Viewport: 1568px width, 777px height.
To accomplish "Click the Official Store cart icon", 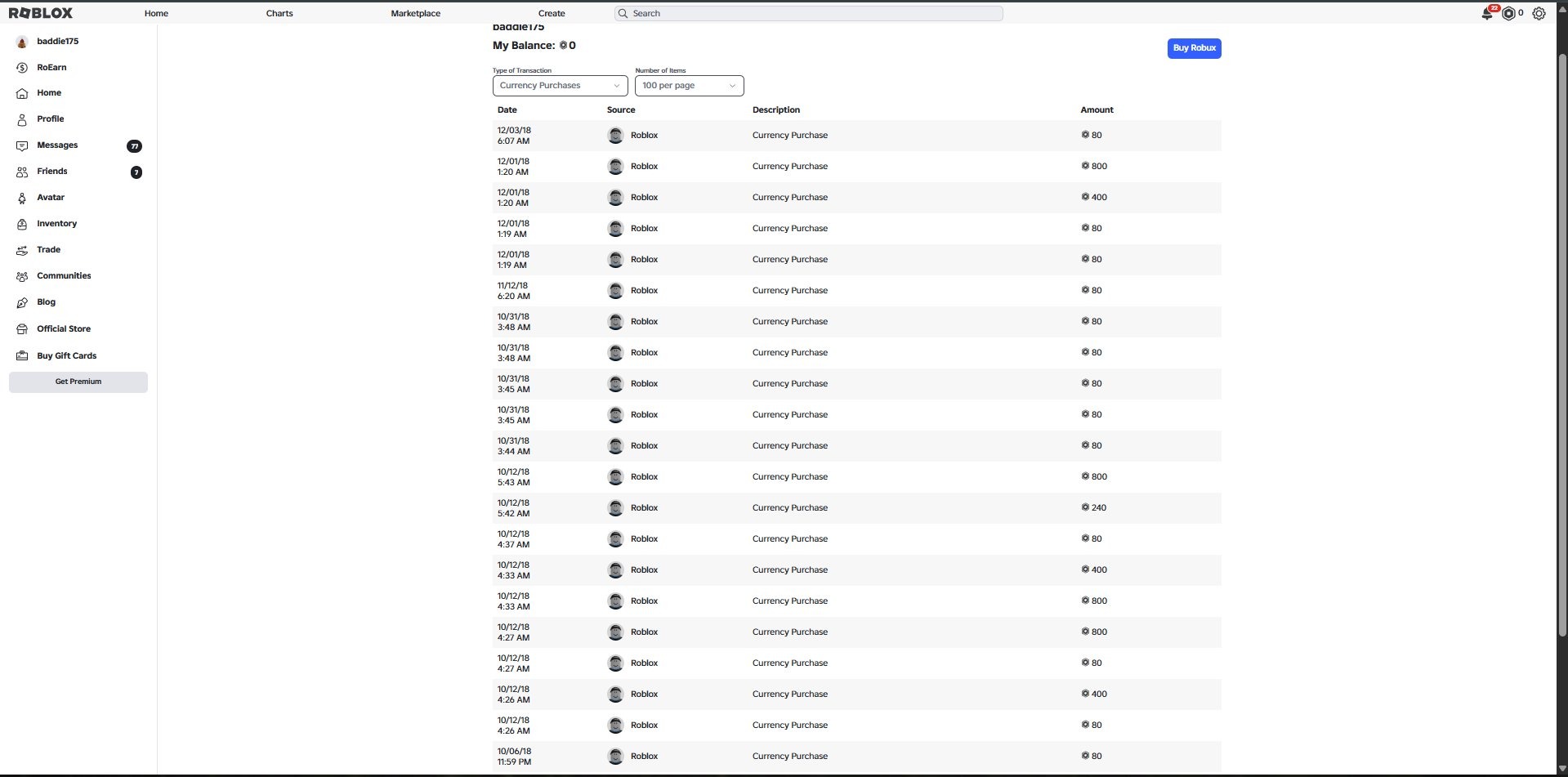I will pyautogui.click(x=22, y=329).
